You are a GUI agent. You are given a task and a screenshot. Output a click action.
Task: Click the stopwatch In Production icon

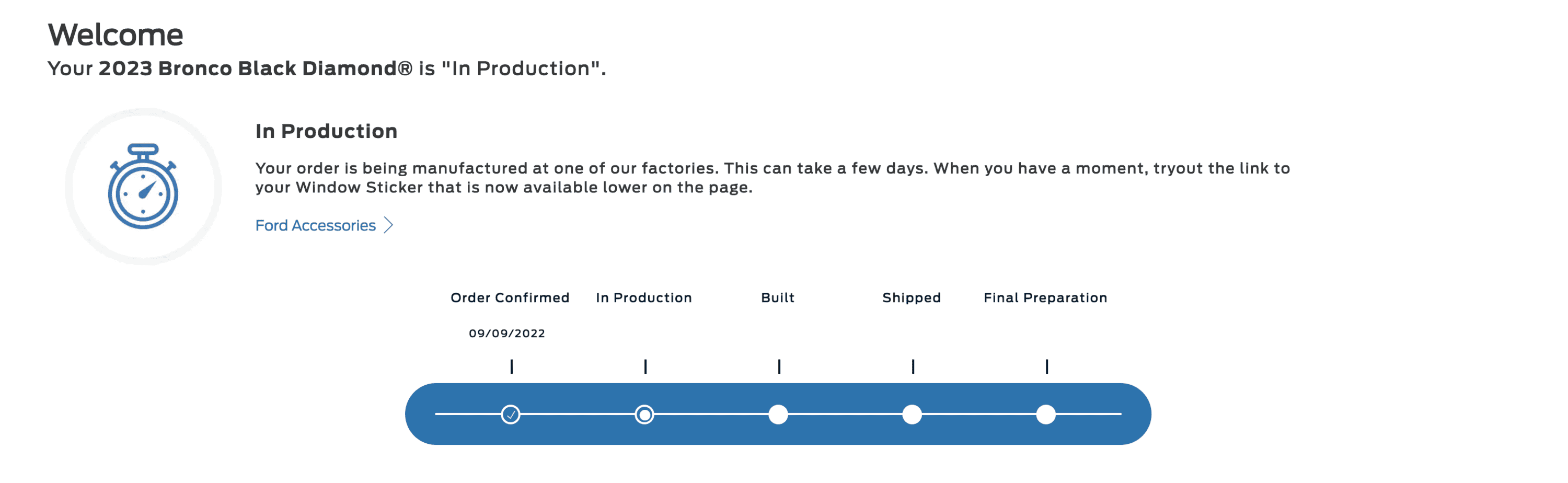[x=143, y=187]
